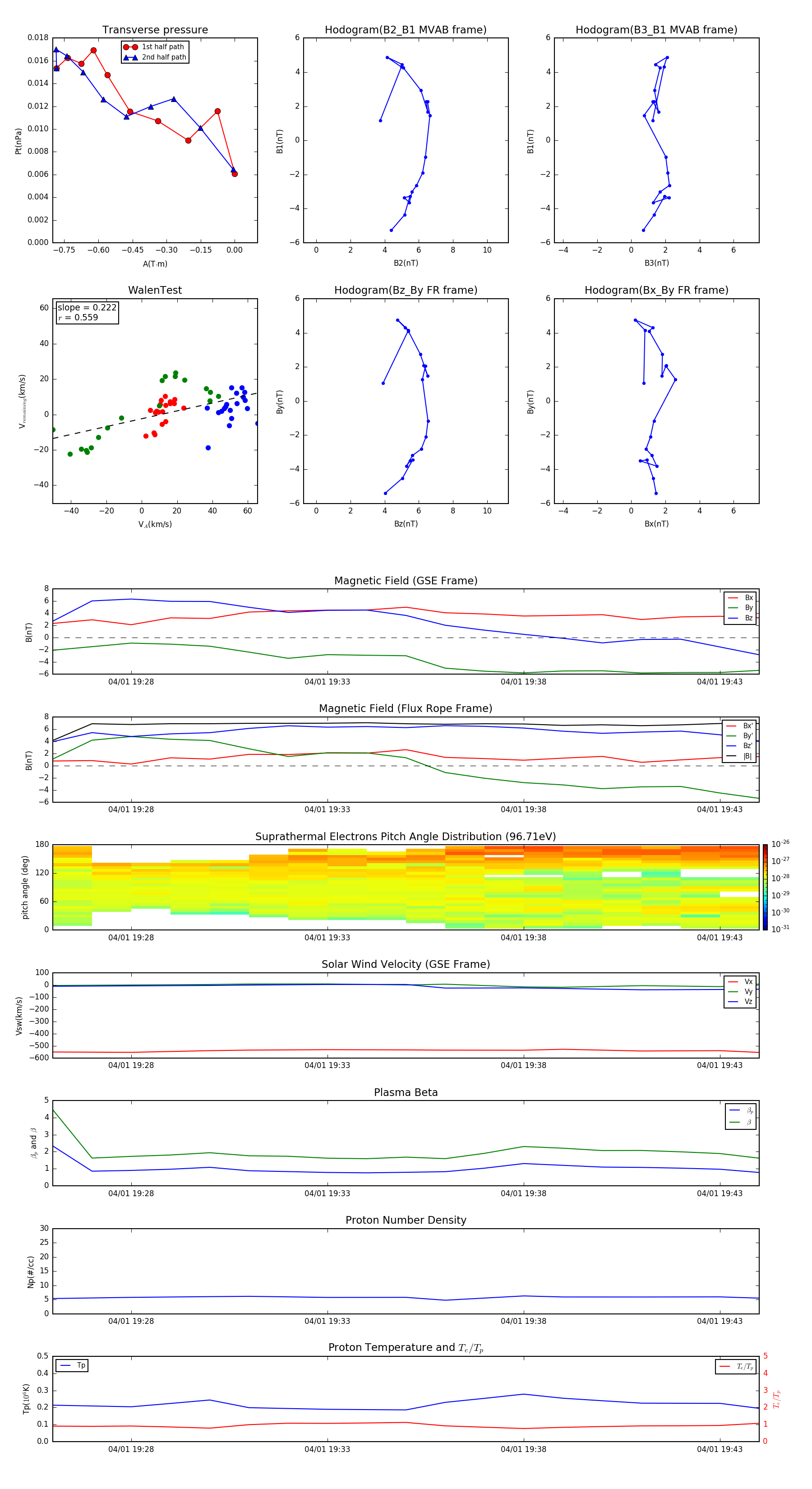This screenshot has height=1489, width=812.
Task: Click the 'pitch angle (deg)' axis label
Action: pos(25,887)
